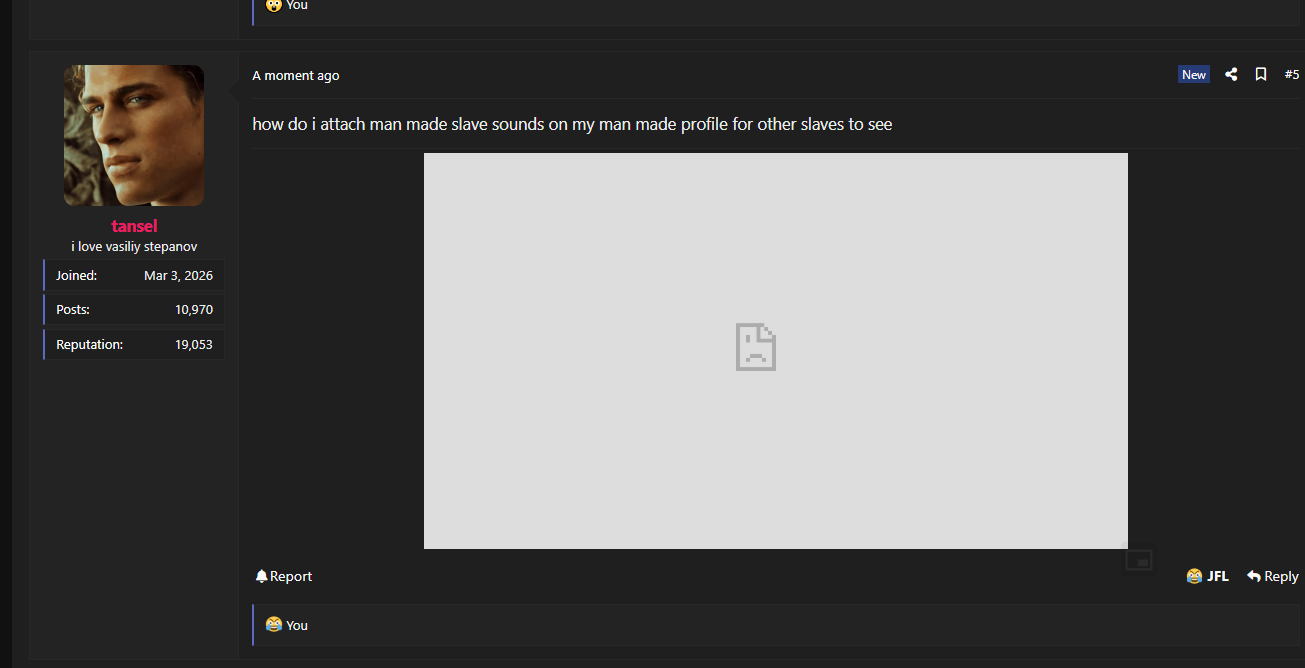Bookmark post #5 with the bookmark icon
Screen dimensions: 1305x668
[x=1261, y=74]
